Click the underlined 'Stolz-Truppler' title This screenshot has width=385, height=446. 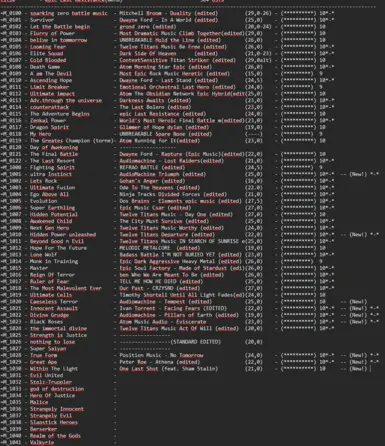click(51, 382)
